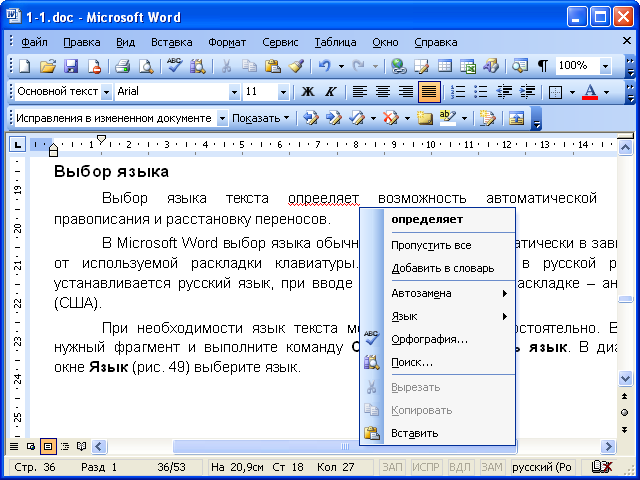Open the Правка menu
The width and height of the screenshot is (640, 480).
click(82, 42)
